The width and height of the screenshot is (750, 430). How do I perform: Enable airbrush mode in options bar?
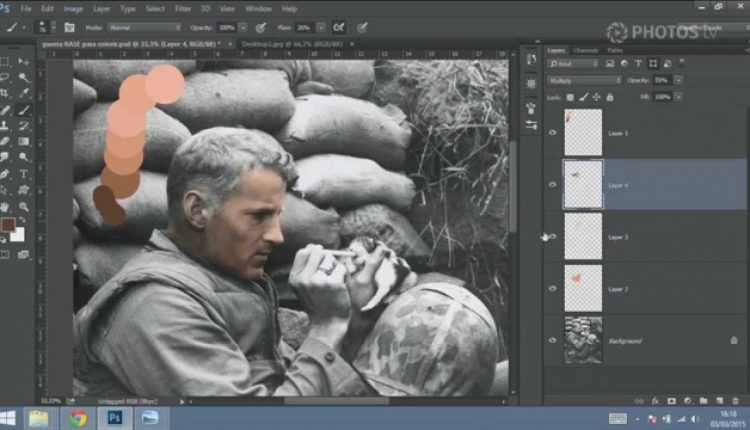[339, 27]
